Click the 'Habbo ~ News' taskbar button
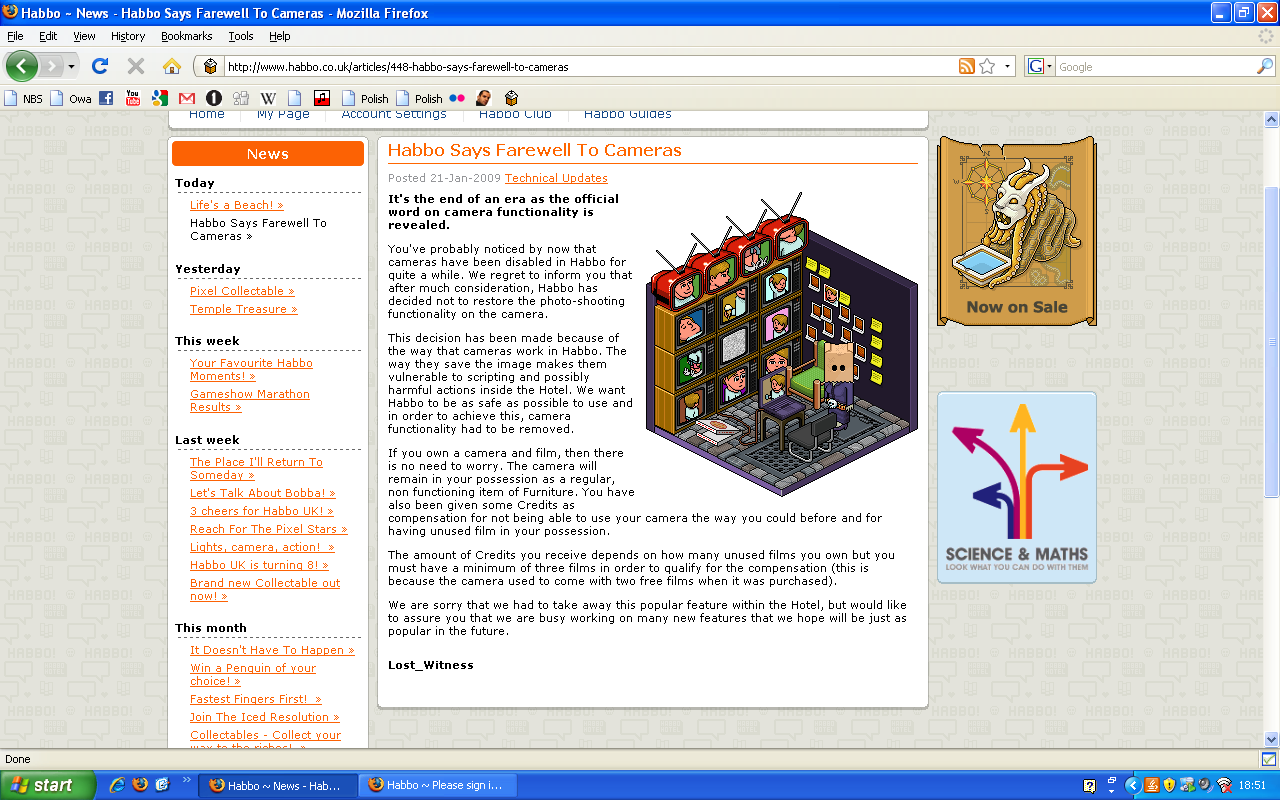 pos(279,785)
